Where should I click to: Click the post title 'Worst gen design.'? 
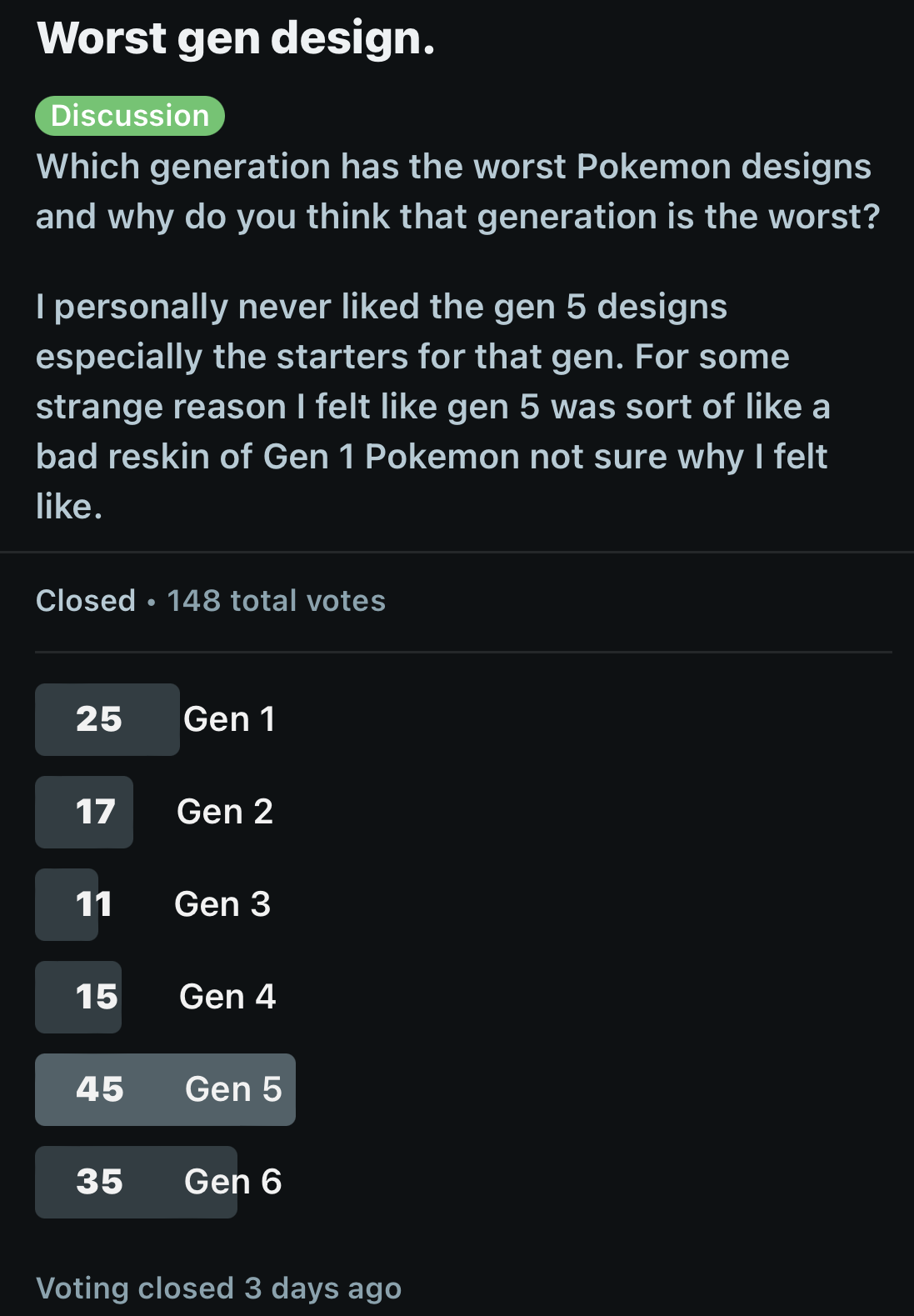point(236,38)
